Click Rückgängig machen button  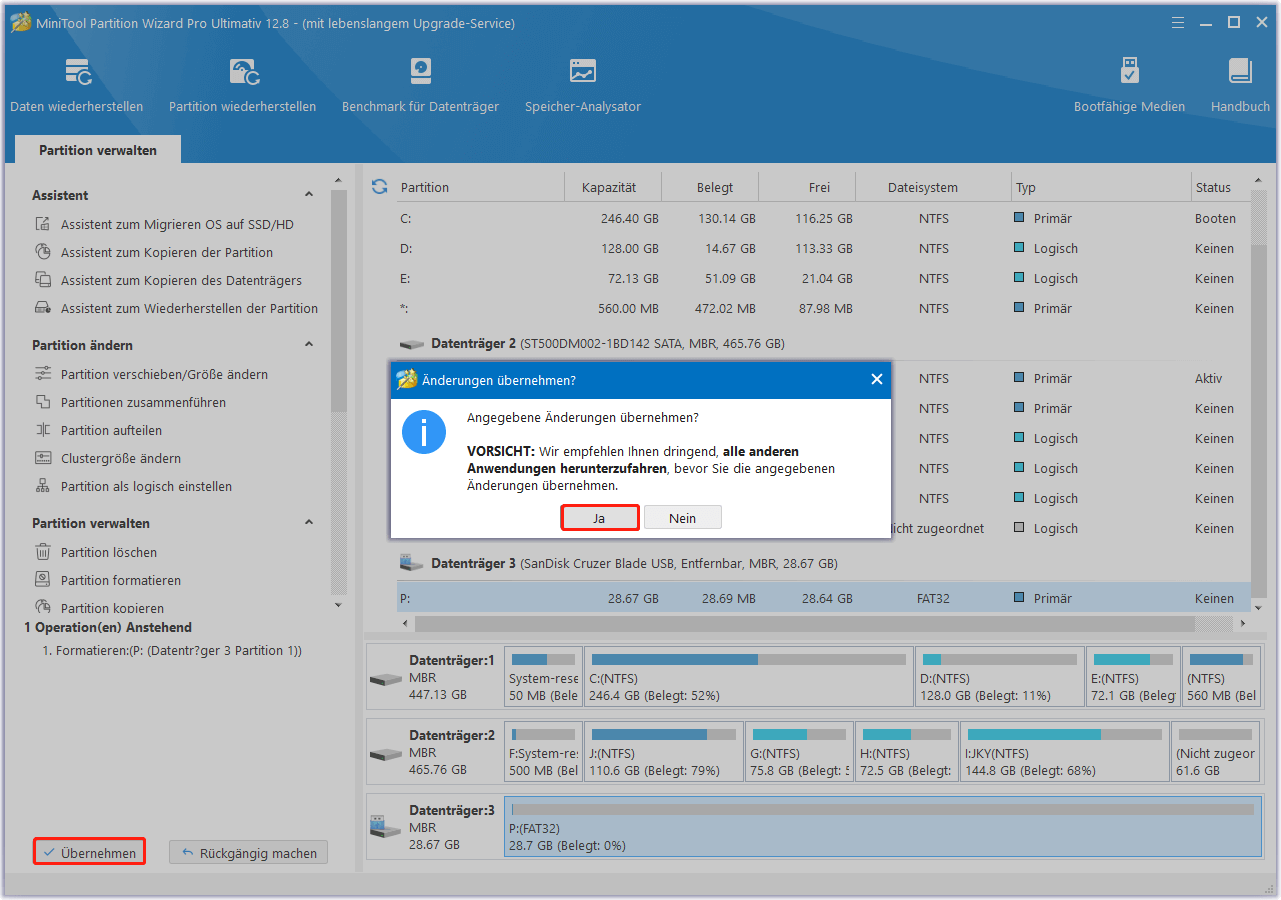248,853
